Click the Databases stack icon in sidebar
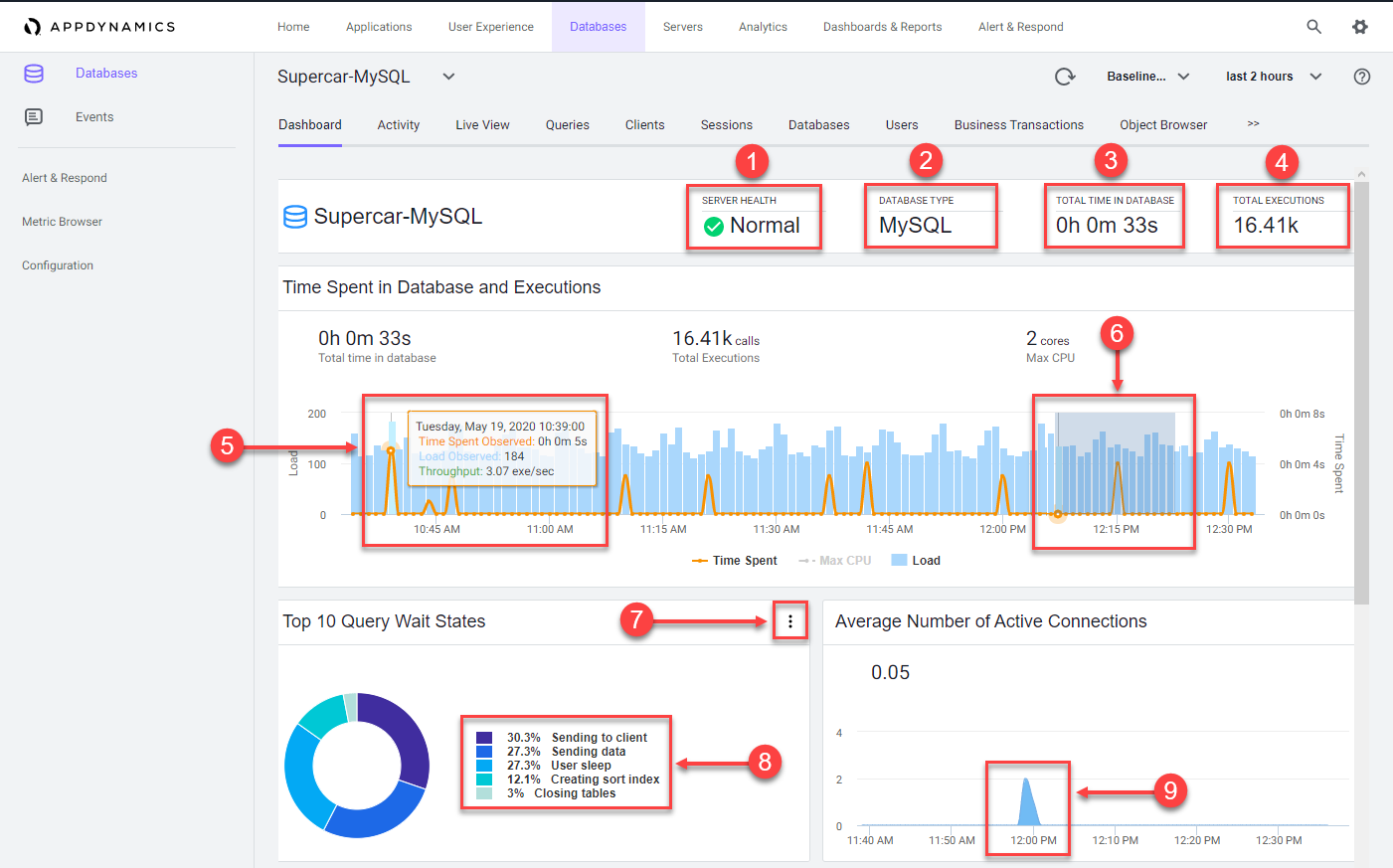 (x=34, y=74)
